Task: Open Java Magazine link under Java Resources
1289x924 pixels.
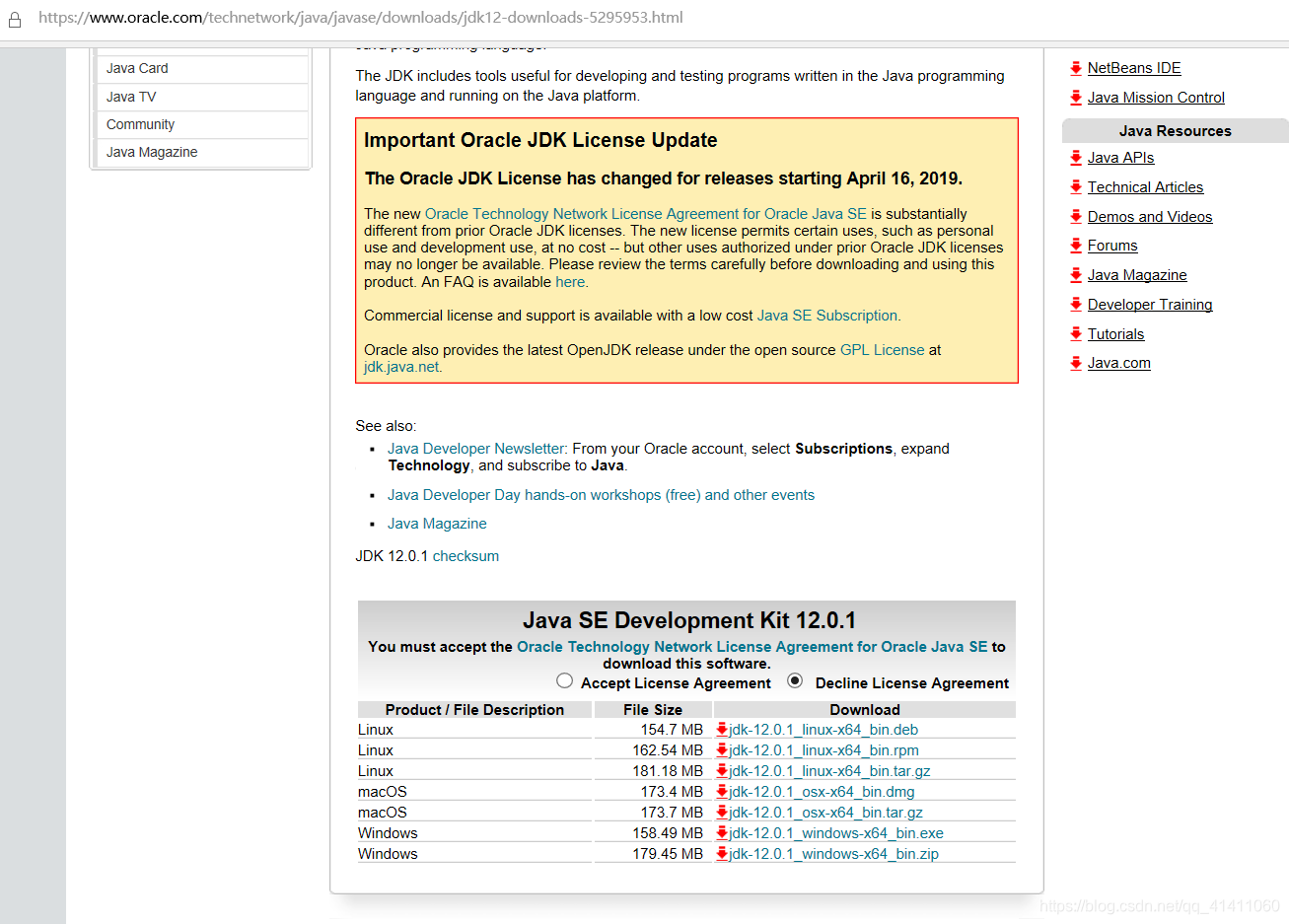Action: tap(1137, 275)
